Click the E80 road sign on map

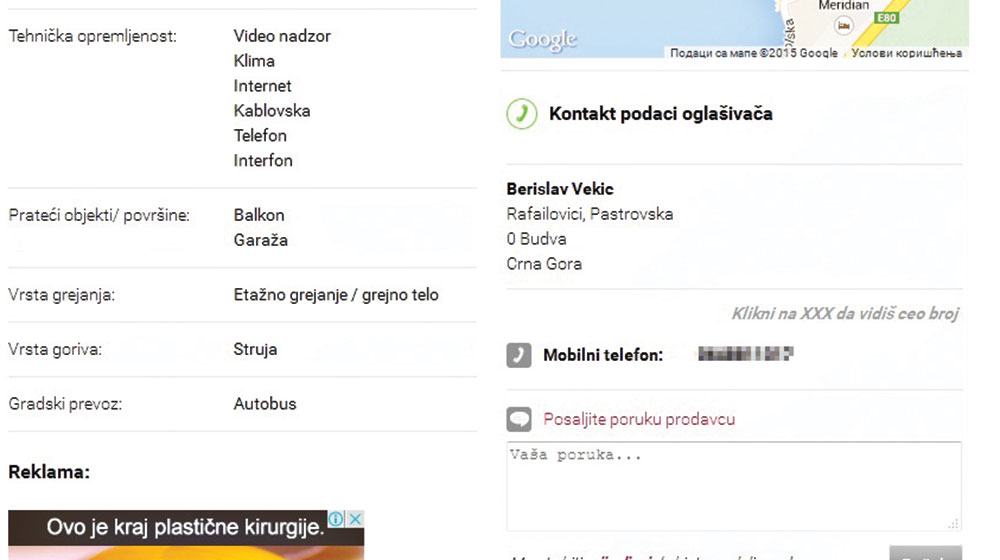click(885, 18)
